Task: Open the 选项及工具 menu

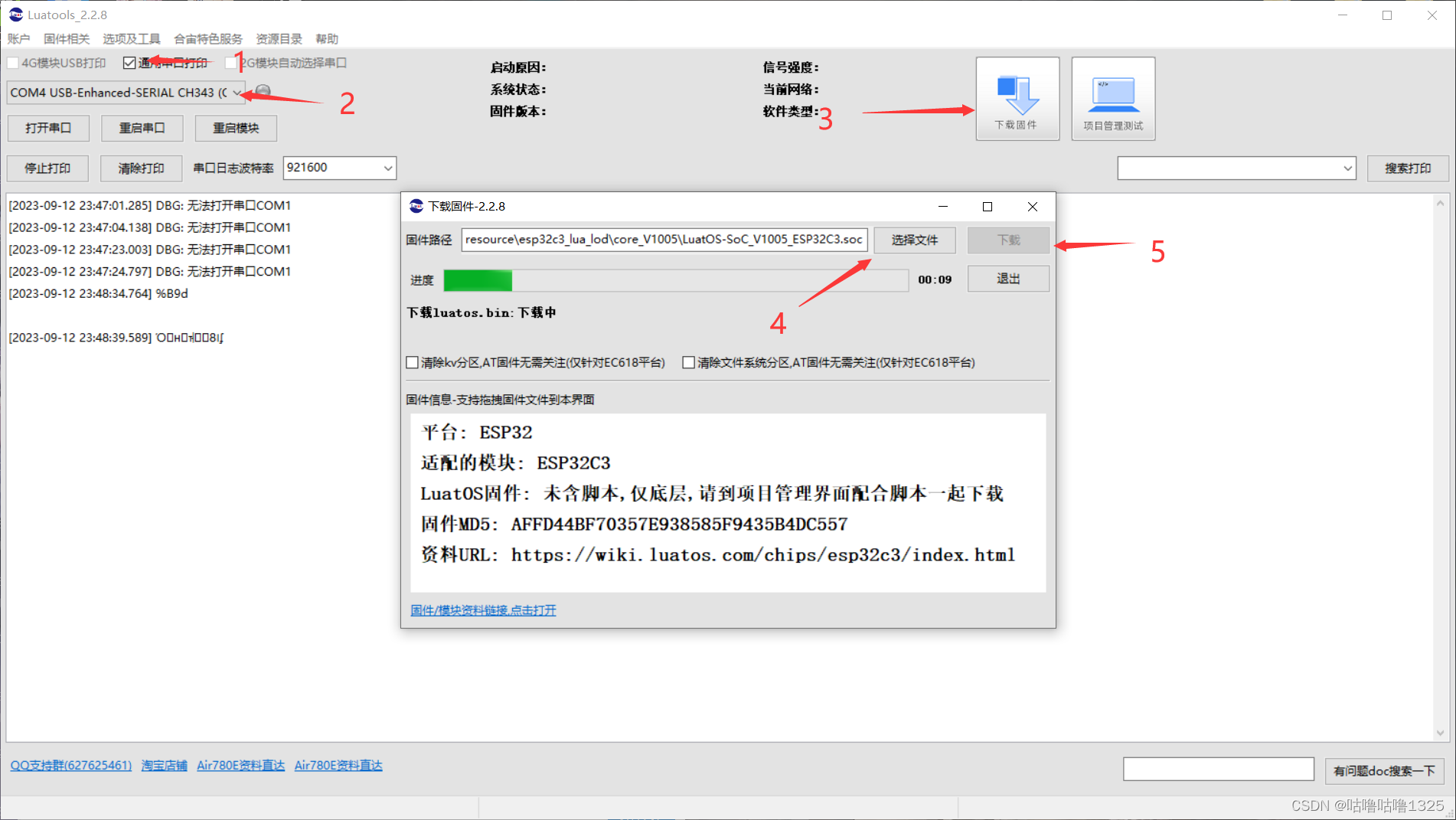Action: coord(131,38)
